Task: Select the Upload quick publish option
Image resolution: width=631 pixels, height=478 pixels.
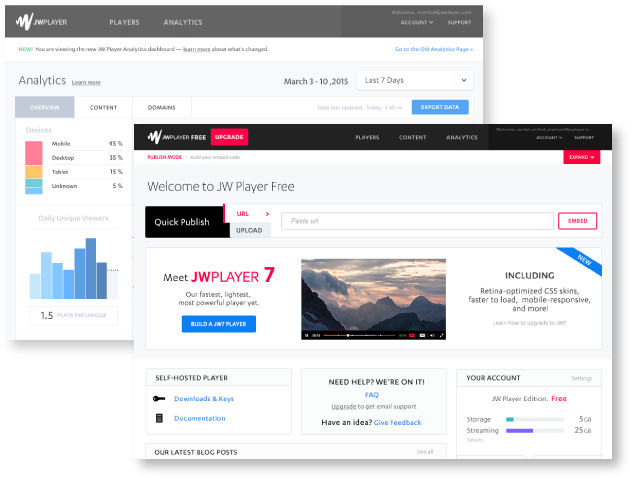Action: coord(250,230)
